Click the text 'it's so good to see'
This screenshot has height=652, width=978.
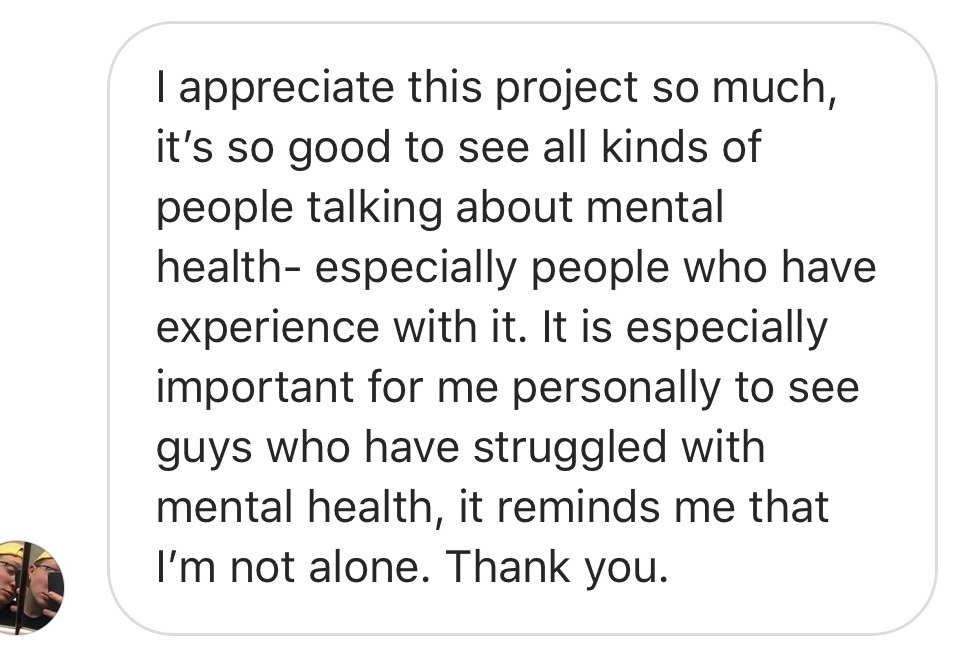point(342,147)
